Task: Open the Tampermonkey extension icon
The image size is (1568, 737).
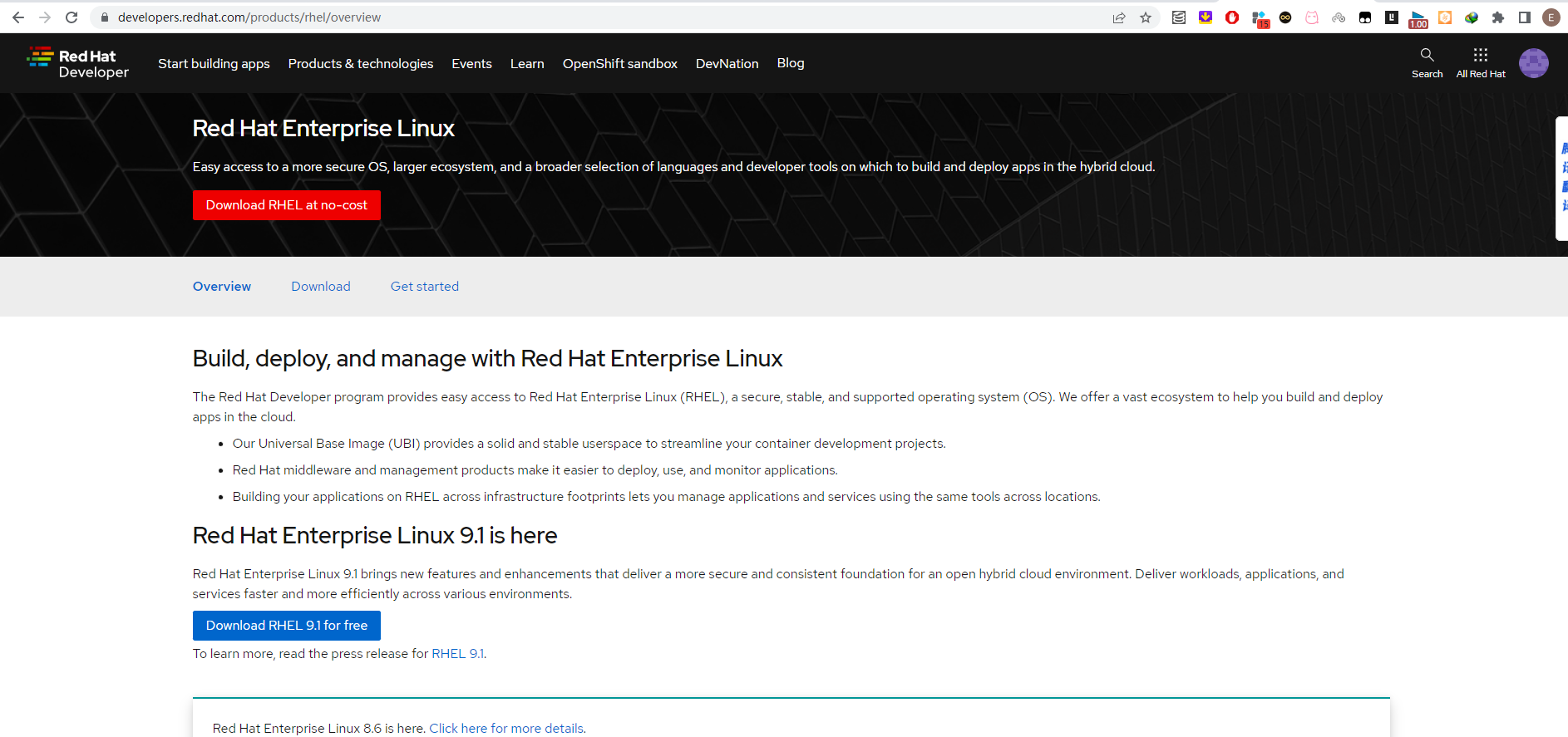Action: tap(1365, 17)
